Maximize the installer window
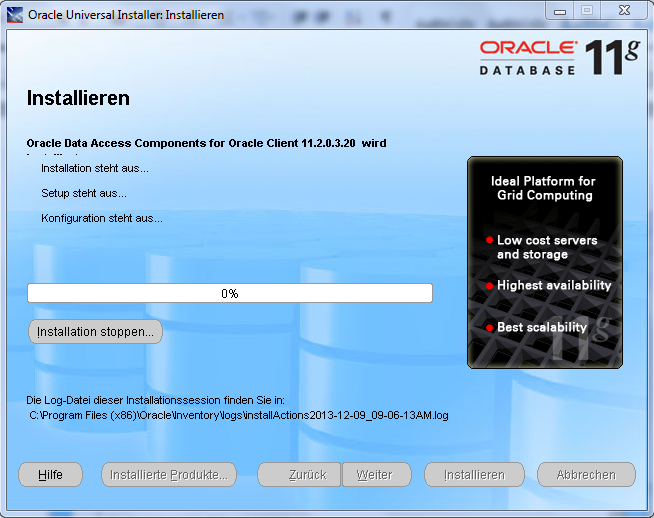654x518 pixels. point(587,11)
